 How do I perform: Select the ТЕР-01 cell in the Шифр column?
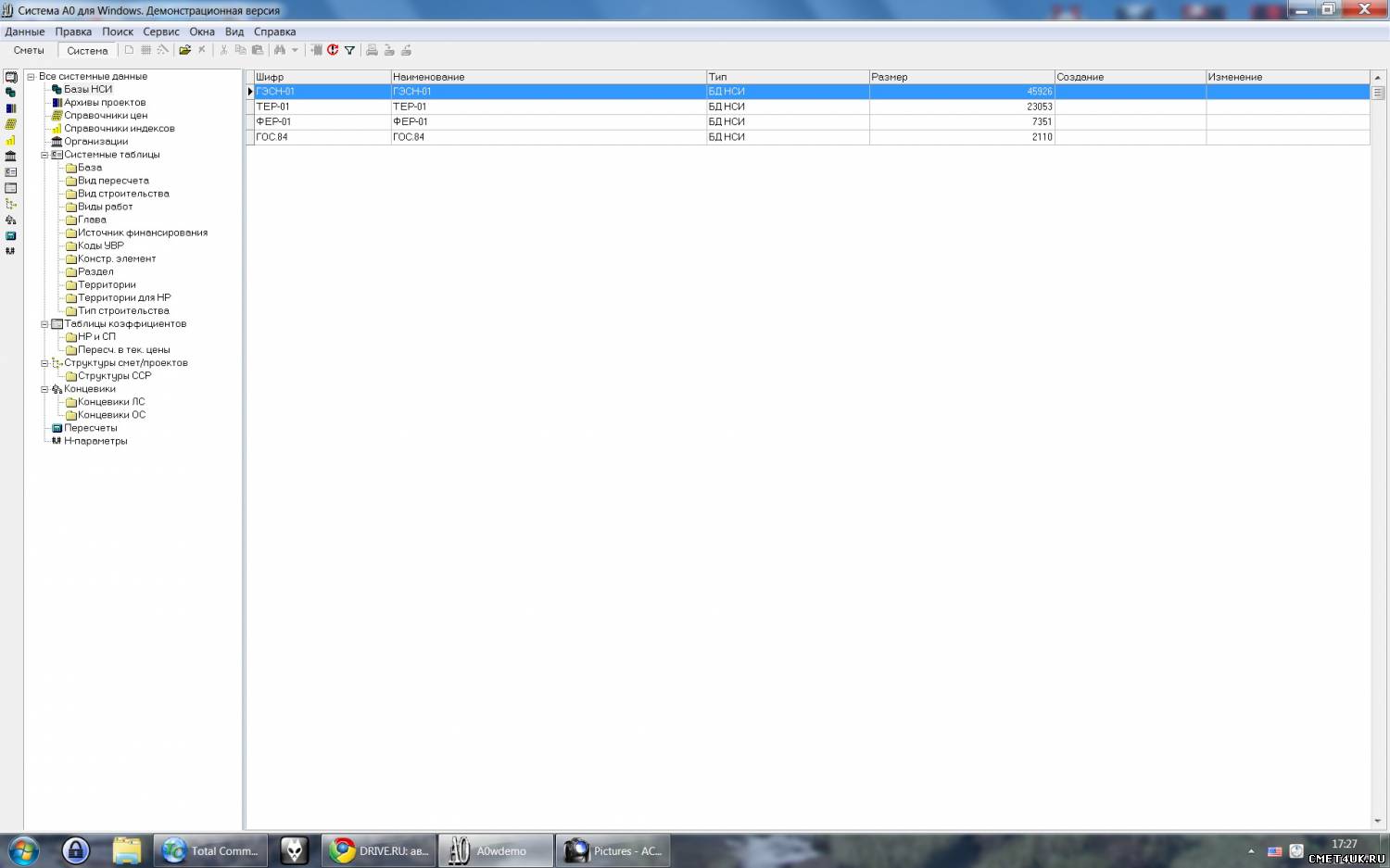point(322,107)
